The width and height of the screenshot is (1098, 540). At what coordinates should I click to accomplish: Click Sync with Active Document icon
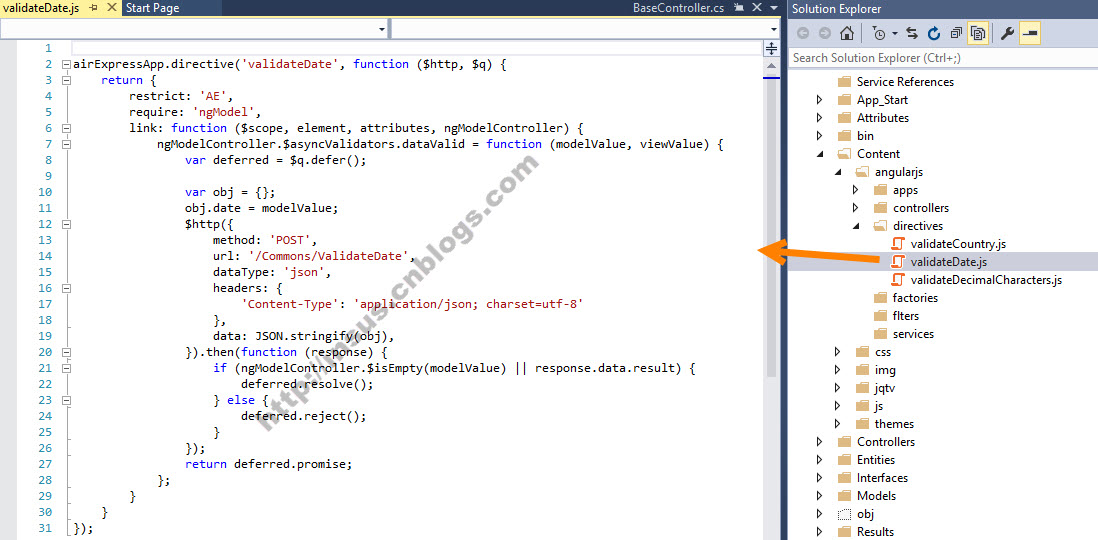[912, 33]
